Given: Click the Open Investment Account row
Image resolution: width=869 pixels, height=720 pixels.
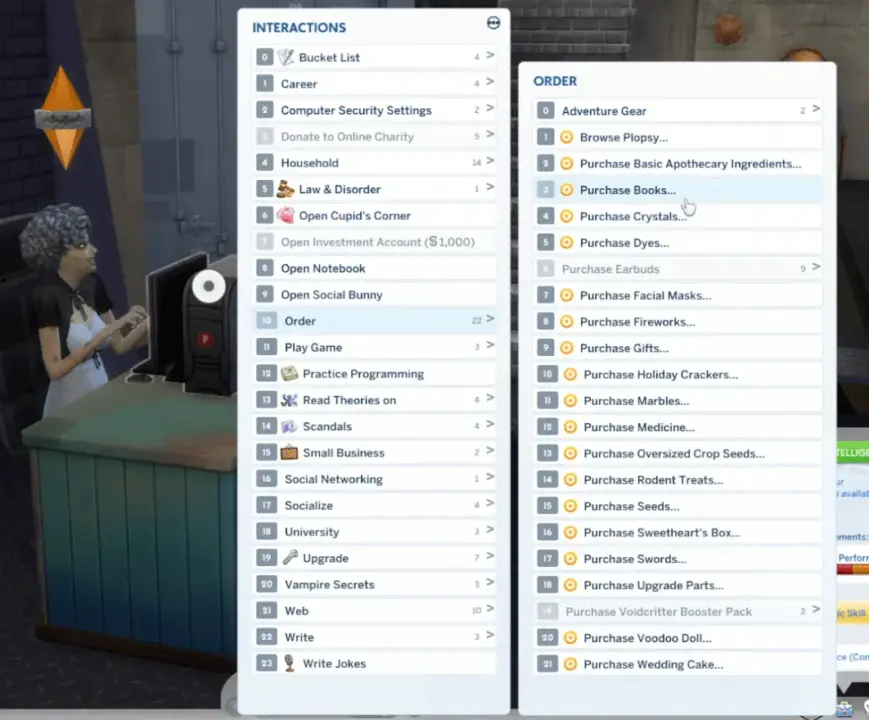Looking at the screenshot, I should point(375,242).
